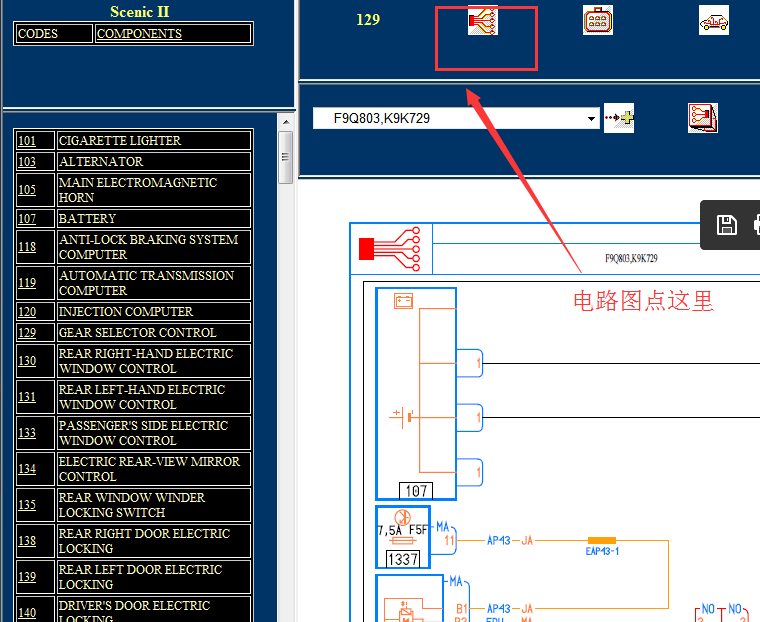Open component code 134
Image resolution: width=760 pixels, height=622 pixels.
pos(27,469)
